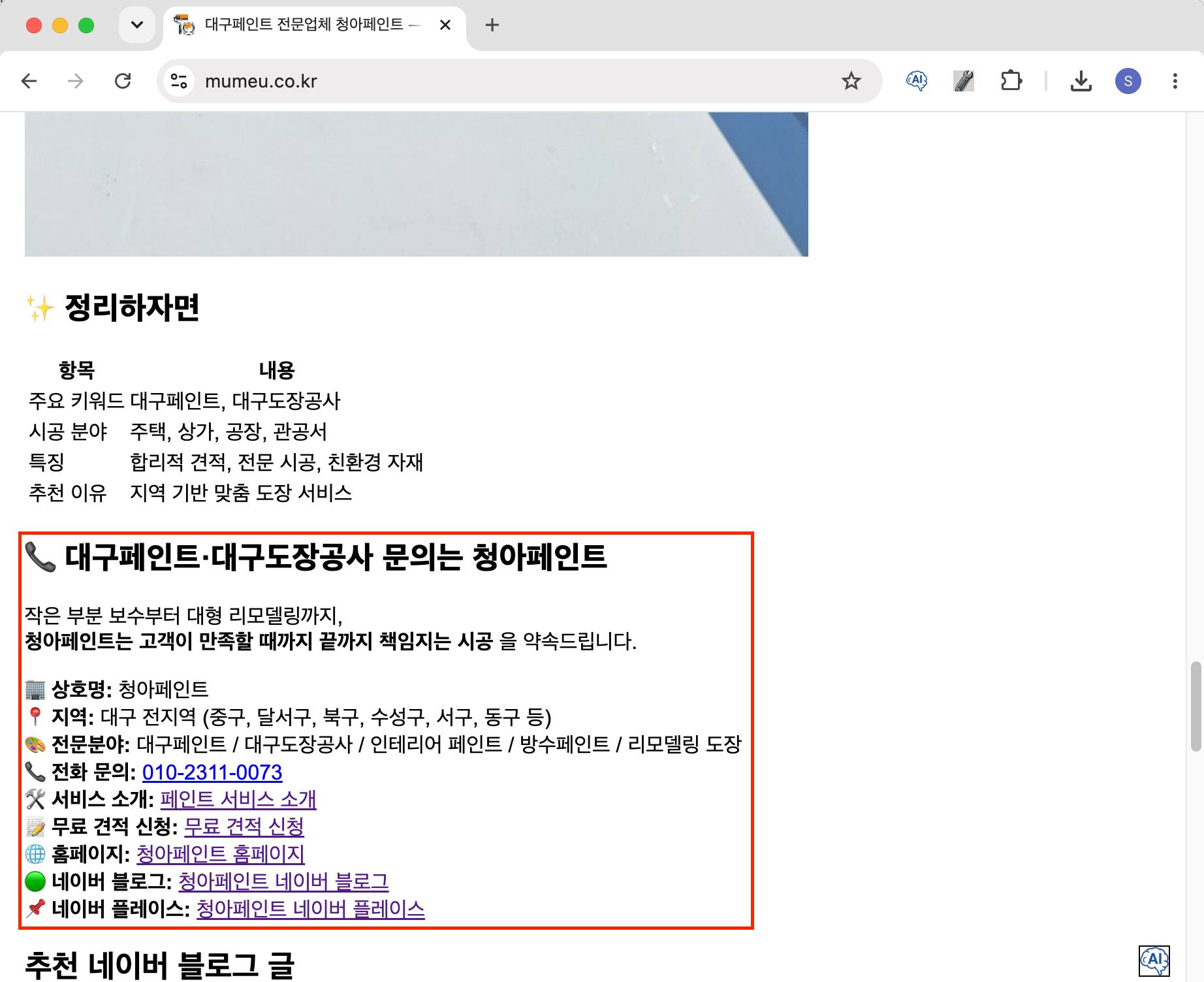
Task: Open the AI brain extension in toolbar
Action: coord(917,81)
